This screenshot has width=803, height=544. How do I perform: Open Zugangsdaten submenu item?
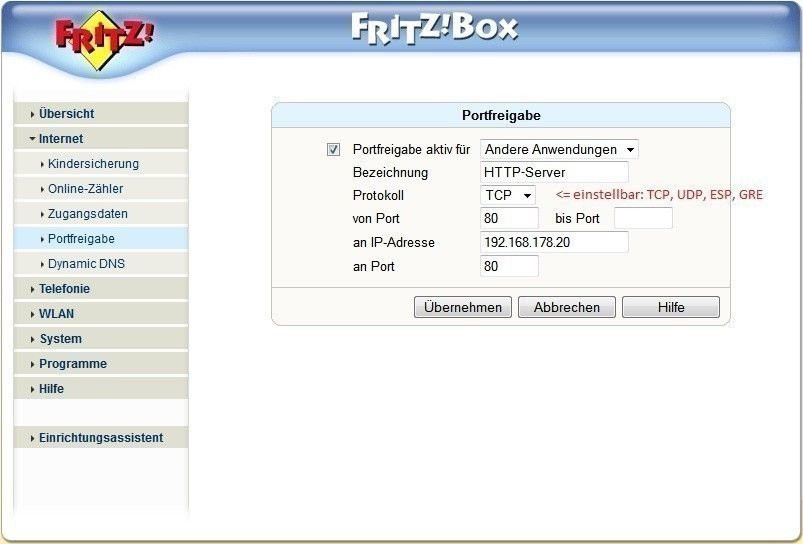click(x=101, y=214)
